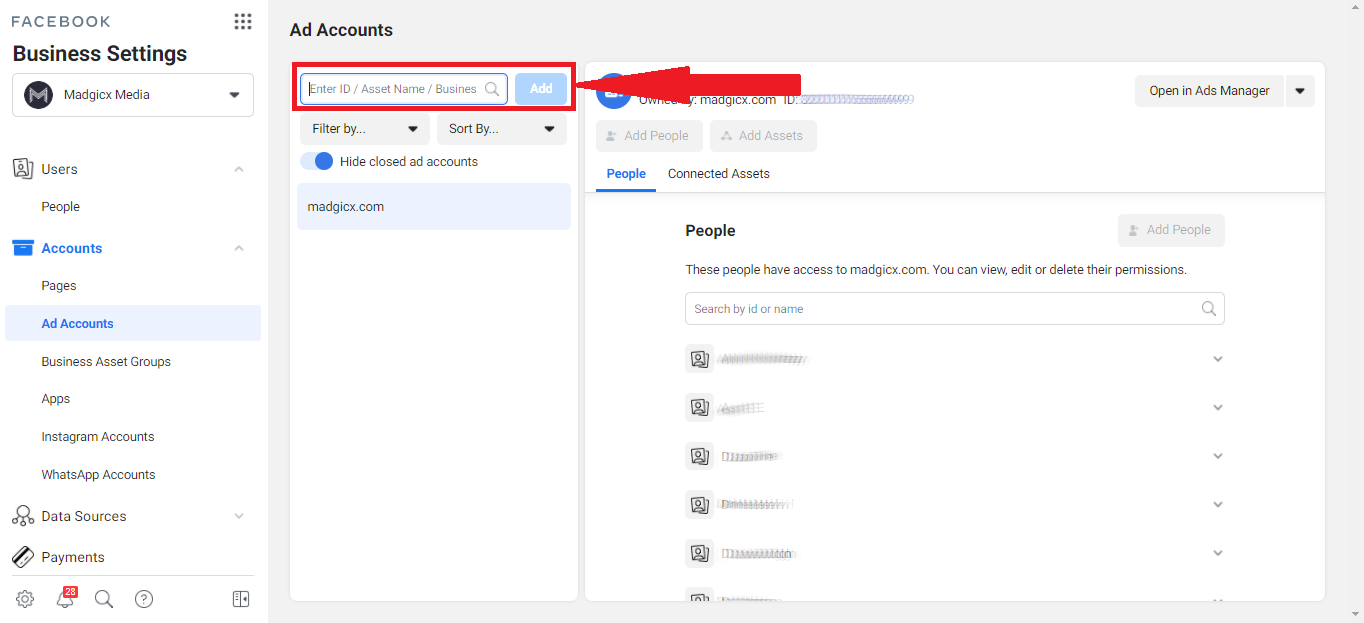
Task: Collapse the Accounts section chevron
Action: click(x=239, y=248)
